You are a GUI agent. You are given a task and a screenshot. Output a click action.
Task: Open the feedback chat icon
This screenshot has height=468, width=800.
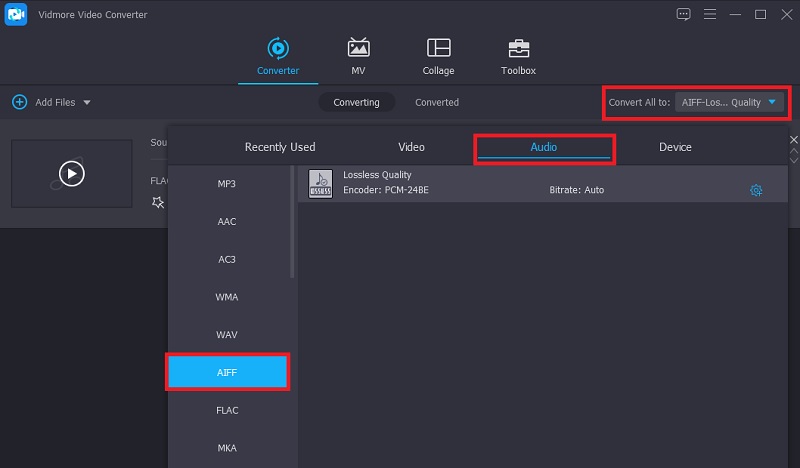point(684,14)
